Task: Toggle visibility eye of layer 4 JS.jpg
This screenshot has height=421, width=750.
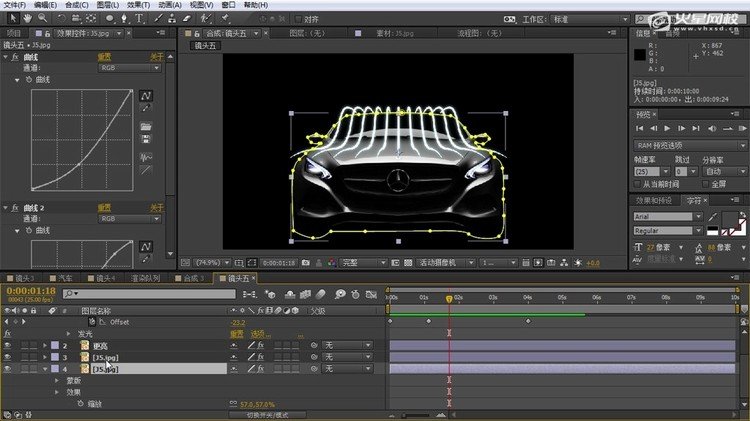Action: coord(7,368)
